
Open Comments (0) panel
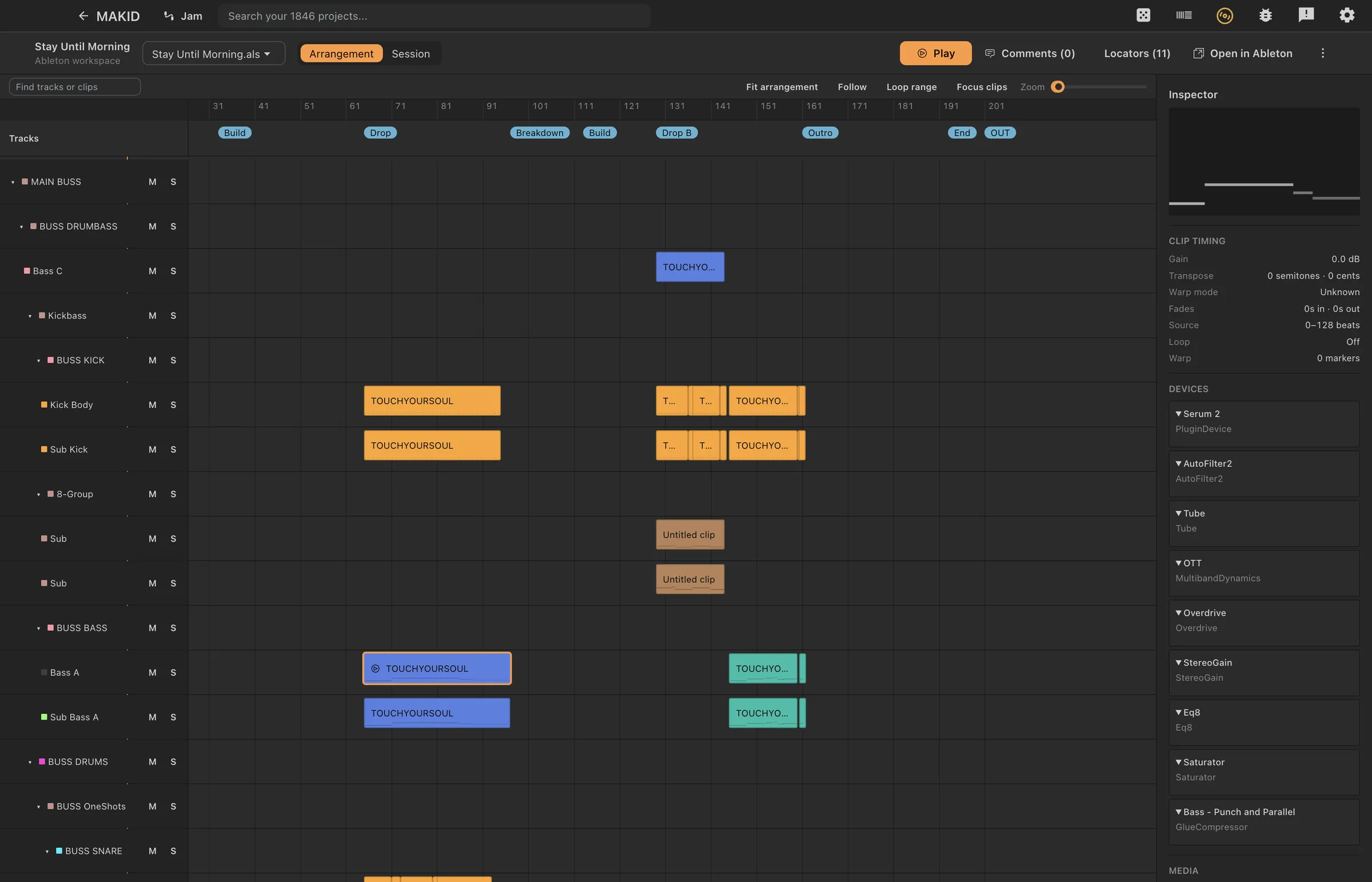click(x=1030, y=53)
